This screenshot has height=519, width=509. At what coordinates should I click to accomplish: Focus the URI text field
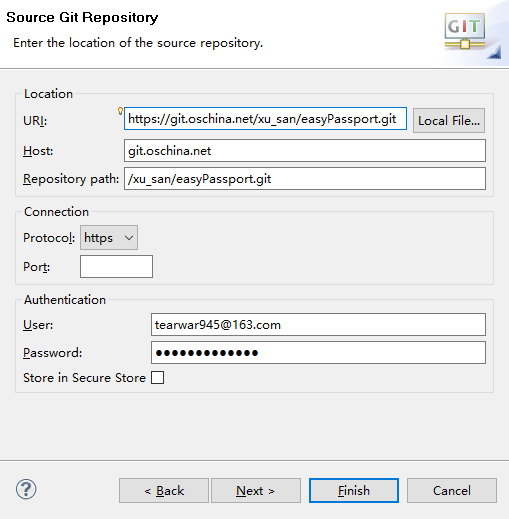pyautogui.click(x=265, y=119)
